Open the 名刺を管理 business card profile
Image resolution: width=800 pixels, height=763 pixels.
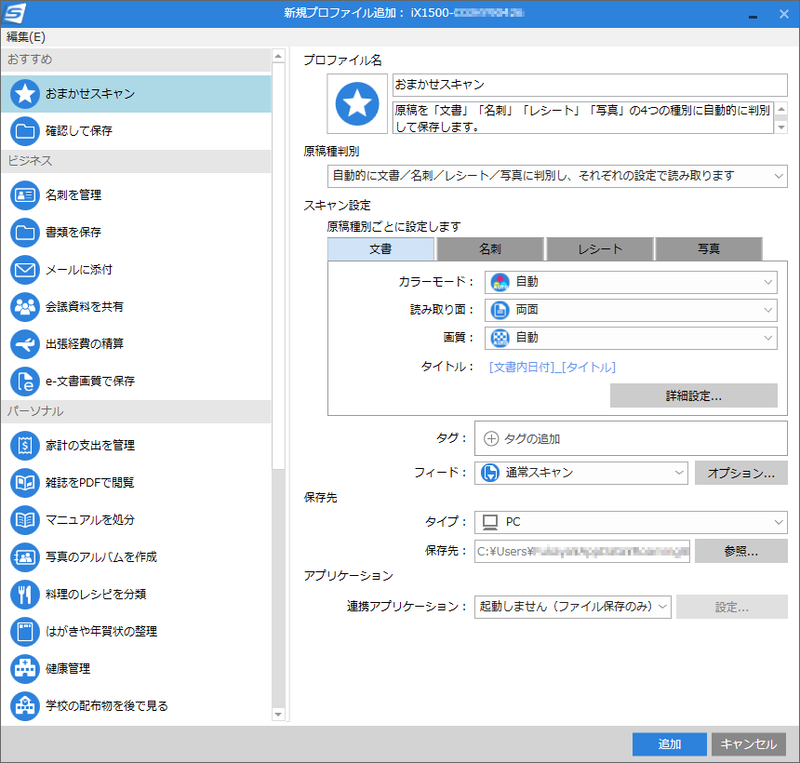pos(25,195)
